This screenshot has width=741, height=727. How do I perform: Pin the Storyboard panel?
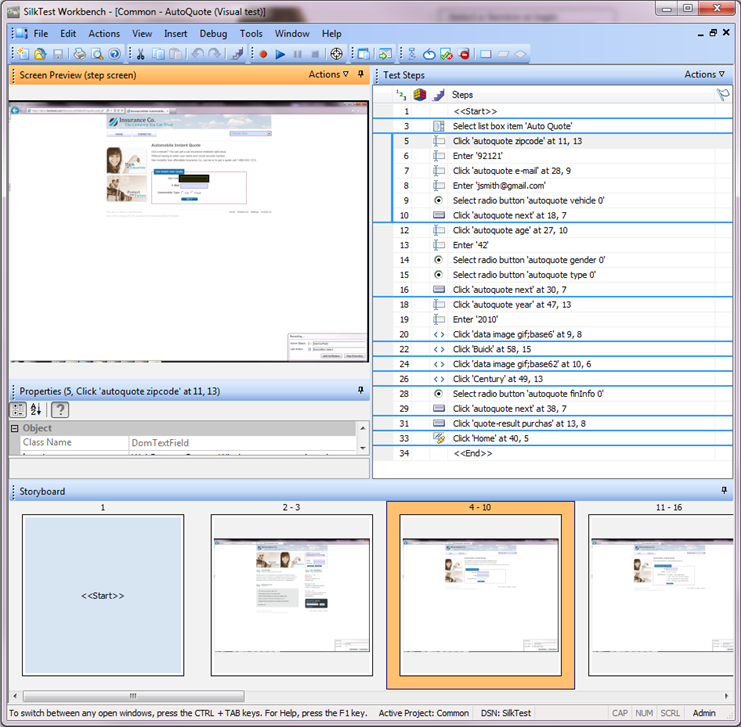point(725,491)
